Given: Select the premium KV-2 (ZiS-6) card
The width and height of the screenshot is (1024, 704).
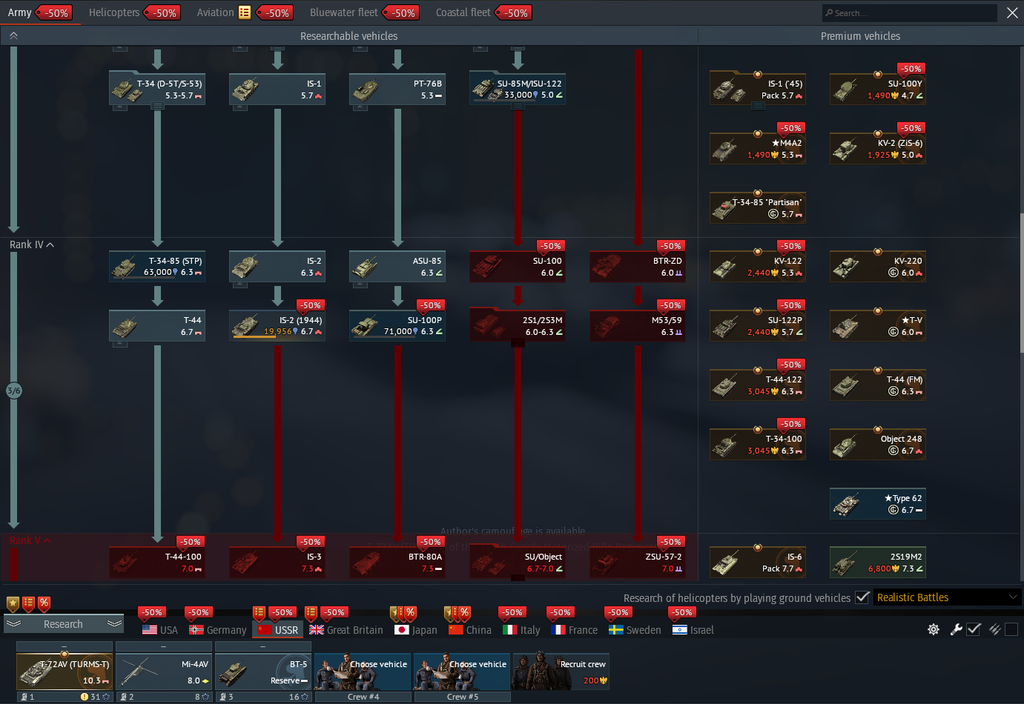Looking at the screenshot, I should (878, 148).
